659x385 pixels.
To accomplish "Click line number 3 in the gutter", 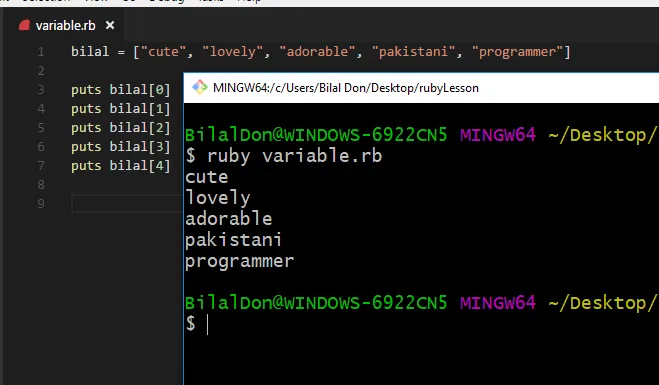I will (x=41, y=90).
